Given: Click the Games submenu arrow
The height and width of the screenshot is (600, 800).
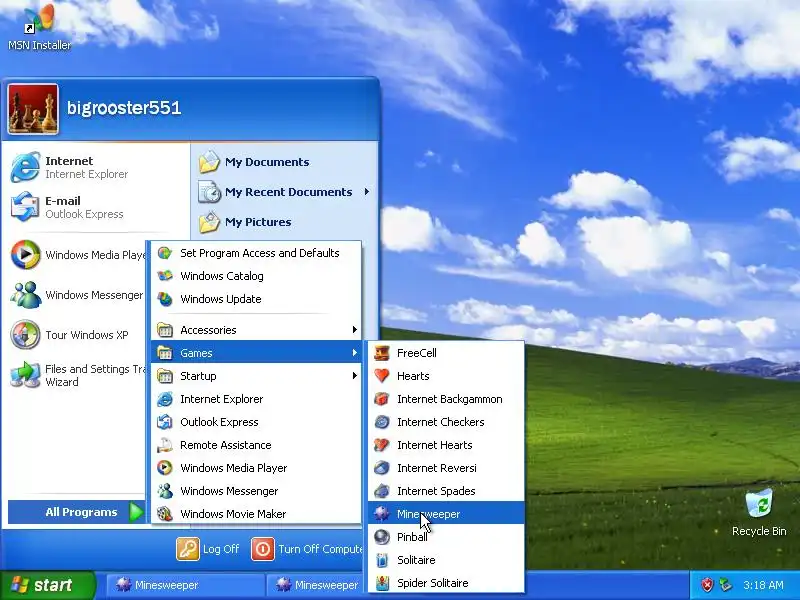Looking at the screenshot, I should 355,353.
